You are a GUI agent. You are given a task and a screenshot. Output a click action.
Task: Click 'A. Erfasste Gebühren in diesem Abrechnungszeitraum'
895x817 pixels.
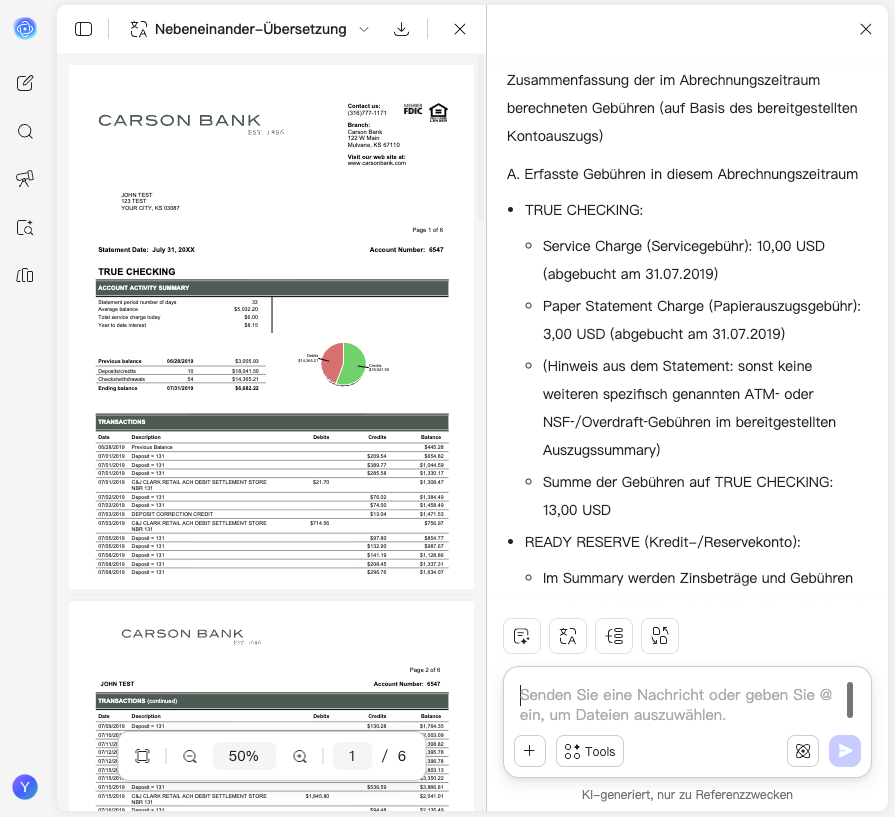pyautogui.click(x=682, y=174)
